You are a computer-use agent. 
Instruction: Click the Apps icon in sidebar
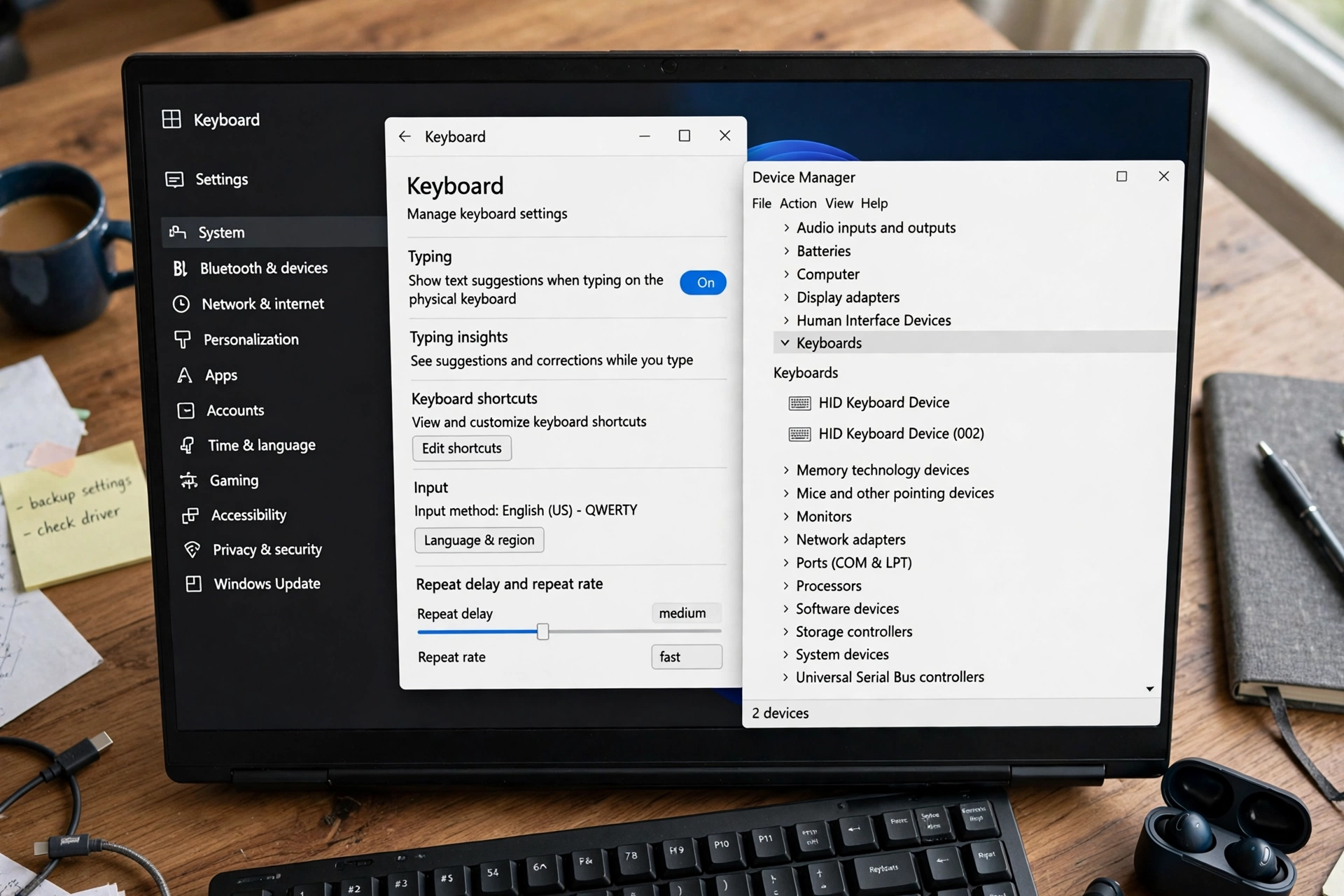184,375
